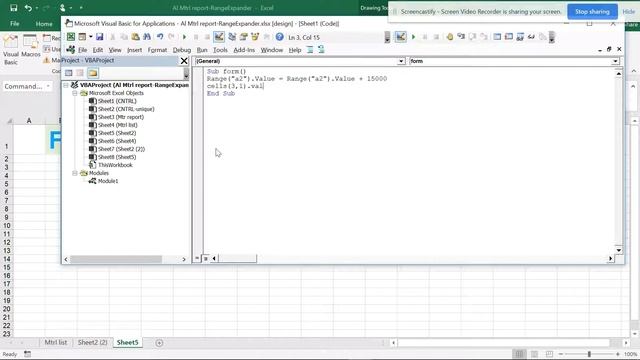This screenshot has height=360, width=640.
Task: Switch to Mtrl list sheet tab
Action: tap(56, 342)
